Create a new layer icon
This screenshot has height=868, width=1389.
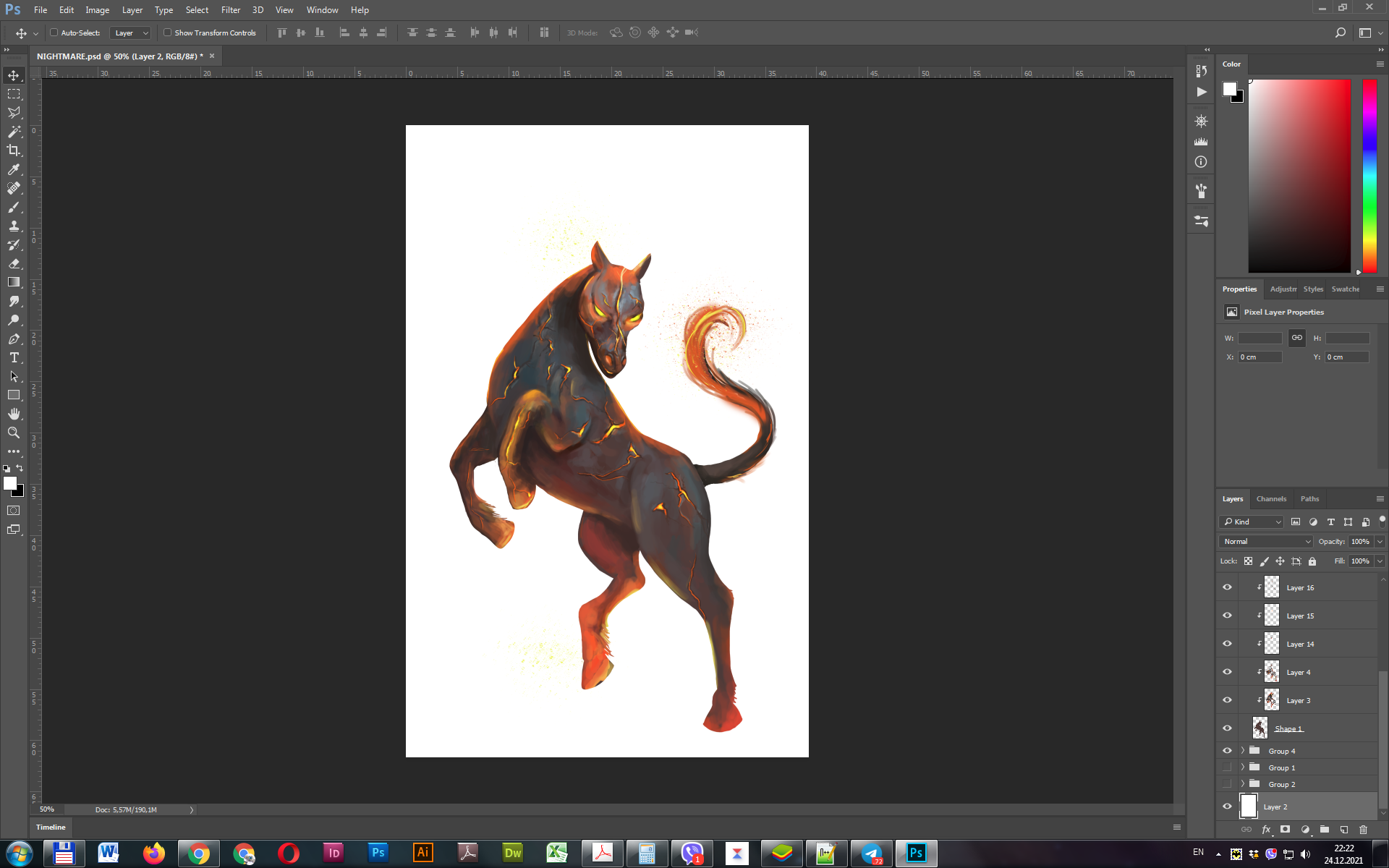pos(1343,830)
